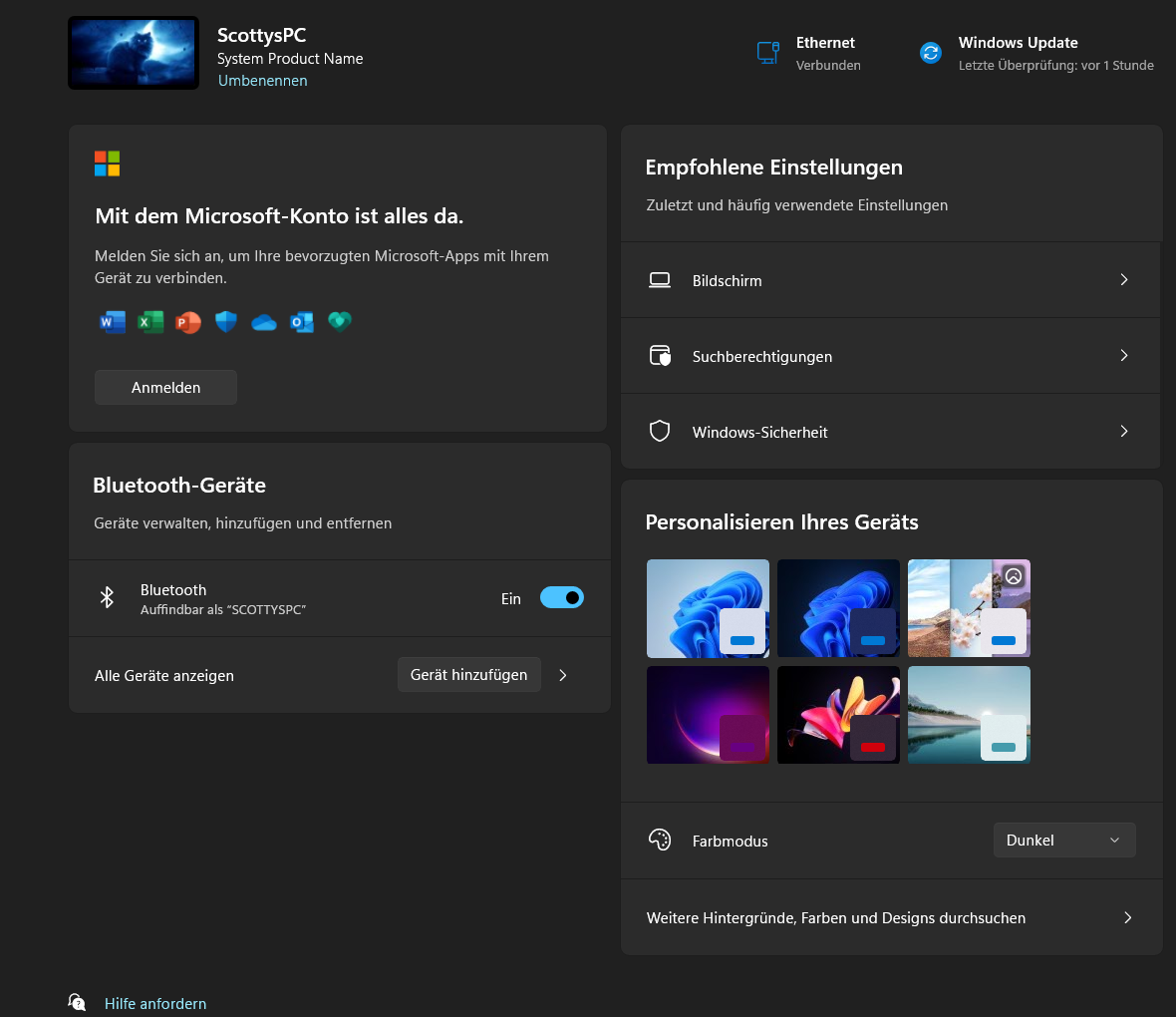Click Gerät hinzufügen button
Image resolution: width=1176 pixels, height=1017 pixels.
468,675
